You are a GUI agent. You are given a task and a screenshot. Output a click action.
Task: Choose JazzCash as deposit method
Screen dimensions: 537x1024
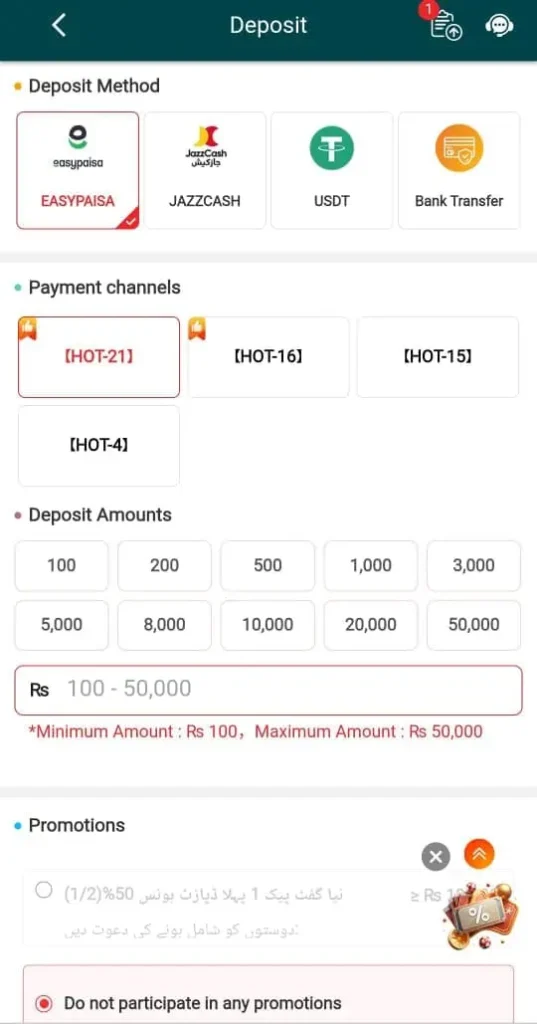(205, 170)
